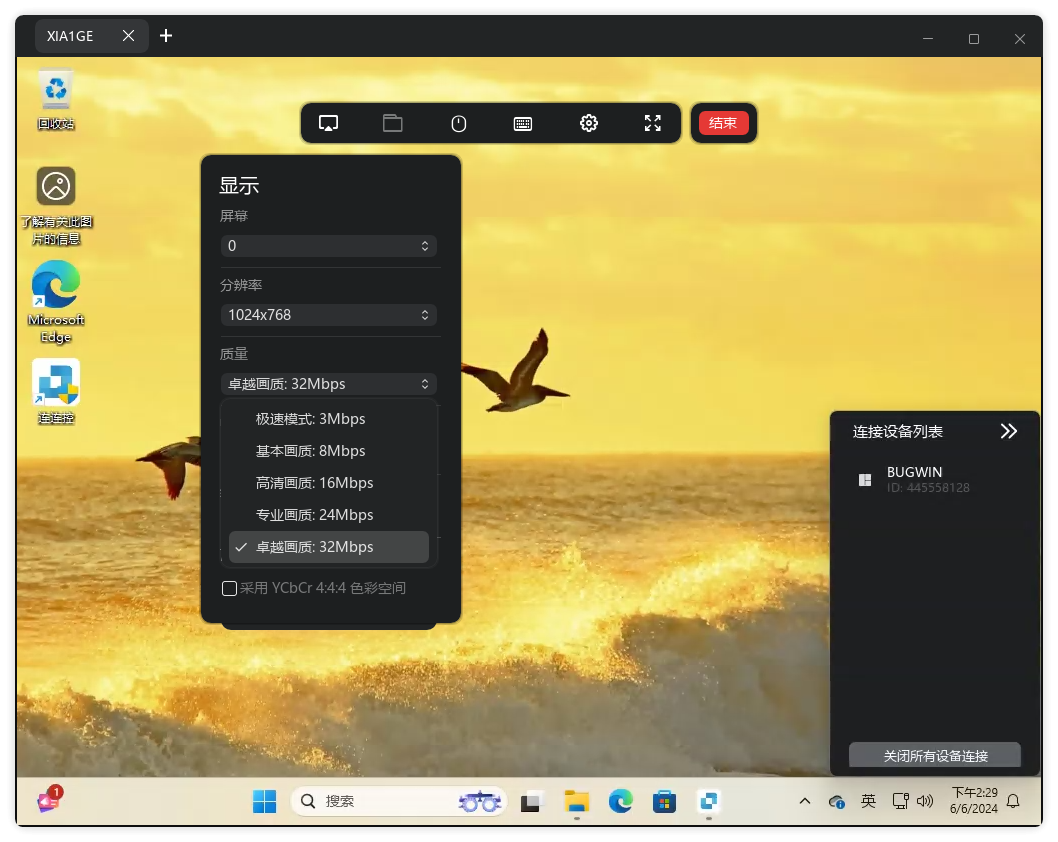Show hidden tray icons chevron
The height and width of the screenshot is (842, 1058).
(804, 802)
